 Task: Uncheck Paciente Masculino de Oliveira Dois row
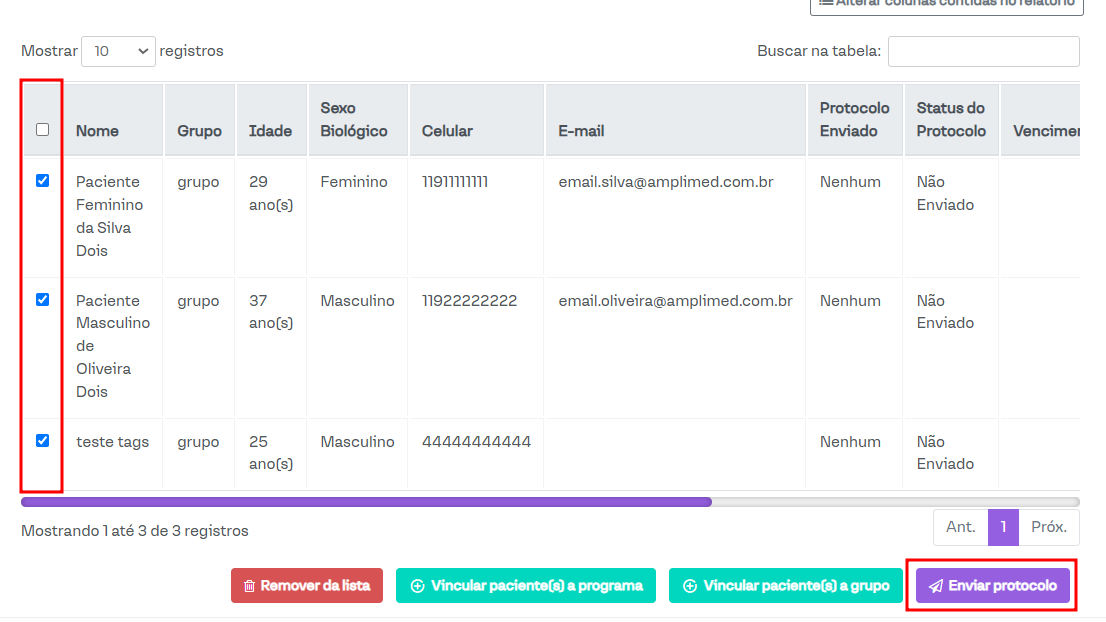[42, 299]
